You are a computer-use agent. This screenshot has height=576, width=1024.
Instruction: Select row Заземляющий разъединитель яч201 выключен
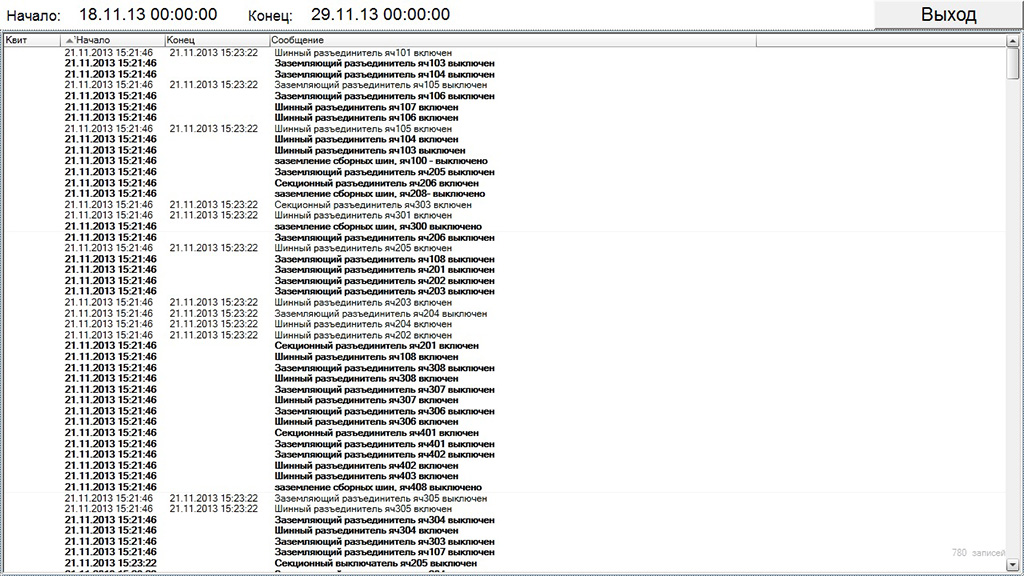click(x=504, y=270)
